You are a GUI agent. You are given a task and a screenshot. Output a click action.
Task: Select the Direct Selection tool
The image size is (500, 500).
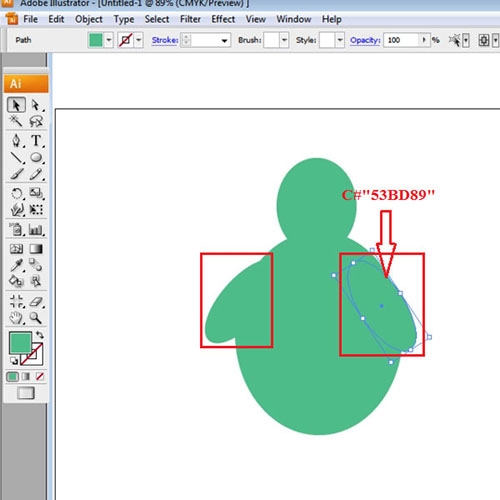point(36,105)
